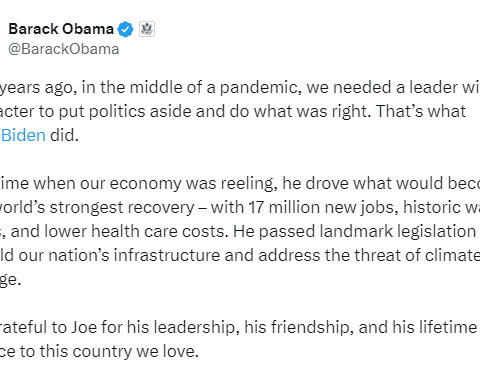Image resolution: width=480 pixels, height=374 pixels.
Task: Click the word "infrastructure"
Action: tap(167, 255)
